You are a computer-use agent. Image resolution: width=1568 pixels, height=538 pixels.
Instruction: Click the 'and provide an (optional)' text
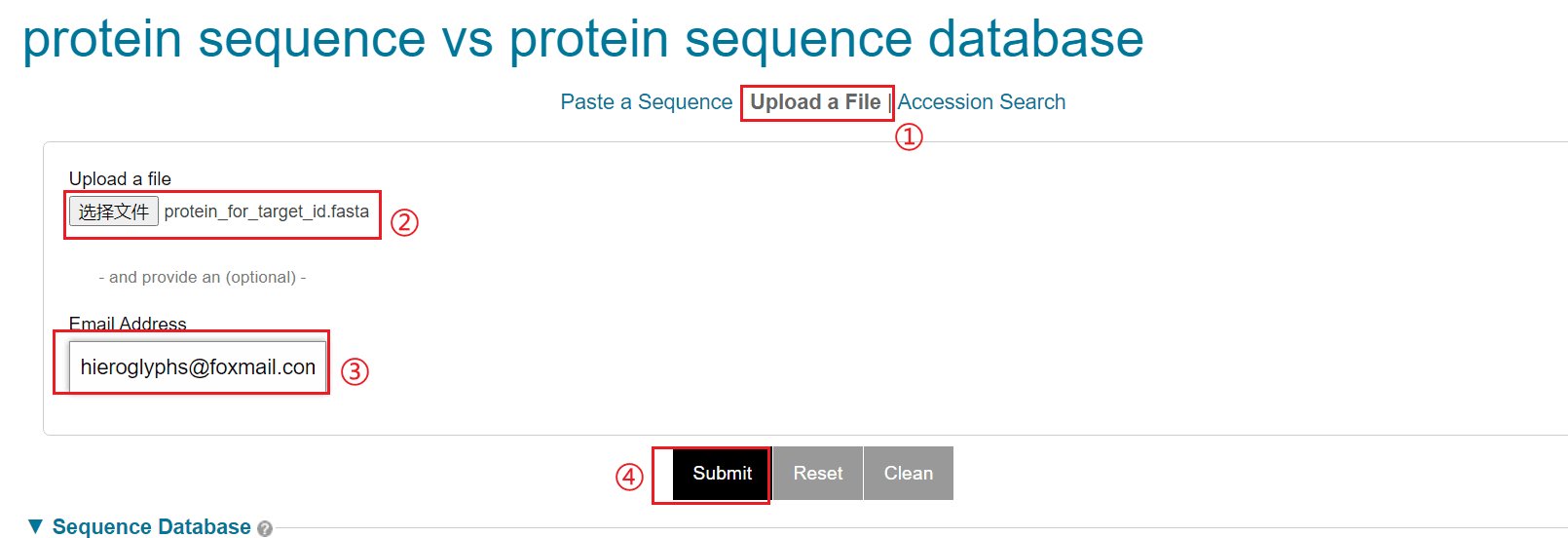click(x=203, y=278)
